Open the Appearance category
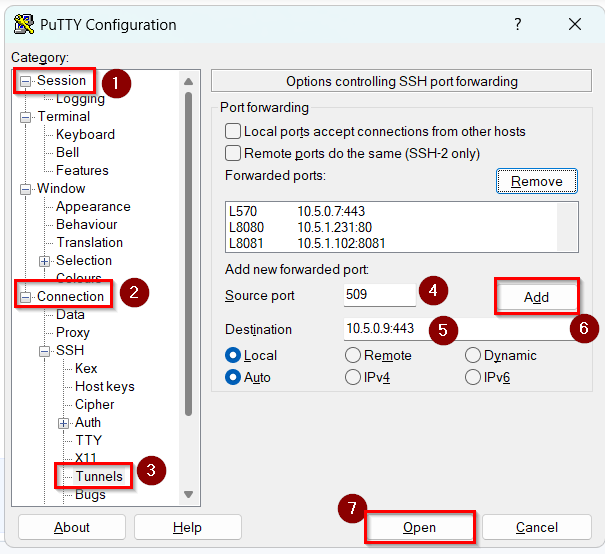 point(93,206)
